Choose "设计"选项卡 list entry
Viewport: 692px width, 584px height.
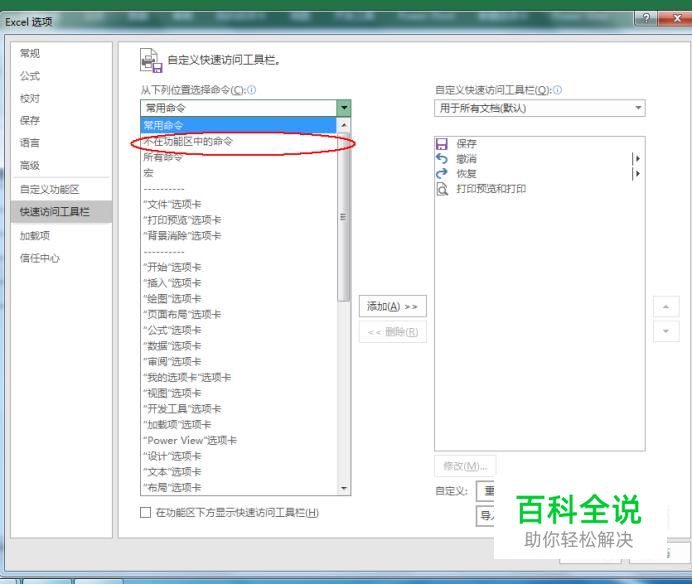click(x=239, y=456)
